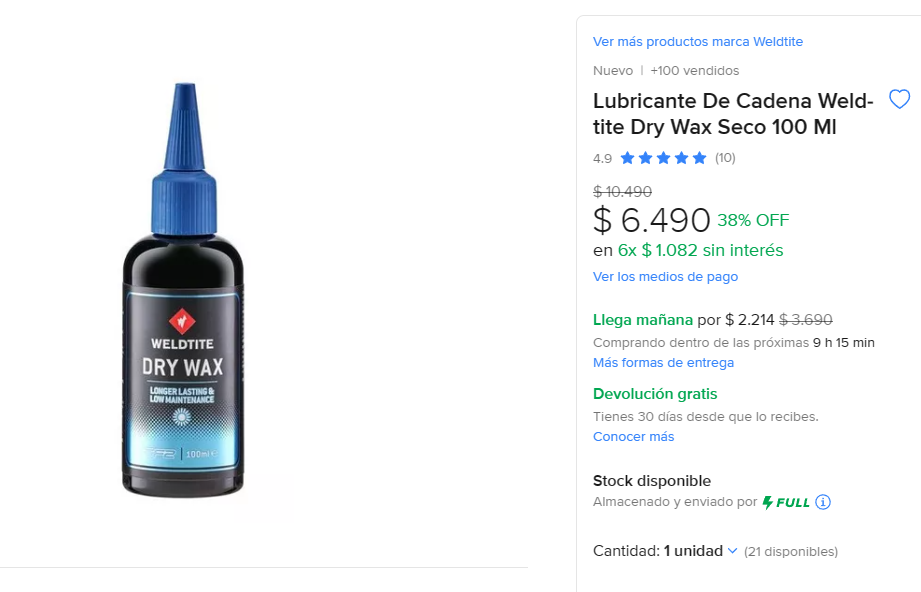This screenshot has width=921, height=592.
Task: Open Ver más productos marca Weldtite
Action: (x=697, y=42)
